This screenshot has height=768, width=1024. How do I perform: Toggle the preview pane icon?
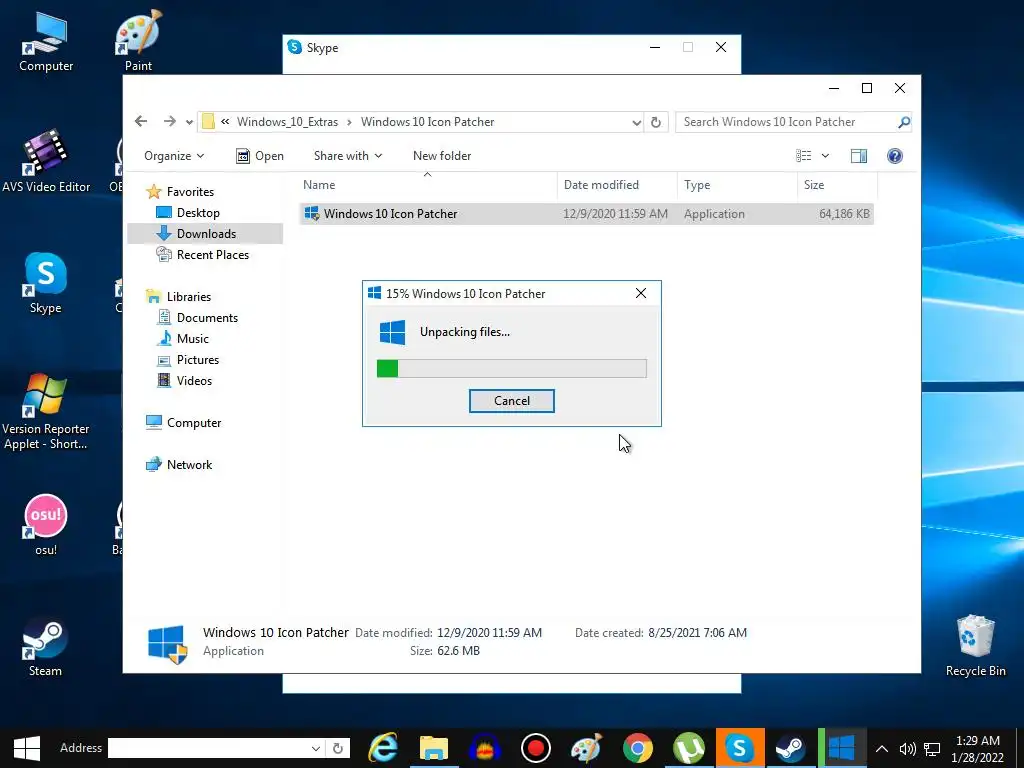[x=859, y=155]
